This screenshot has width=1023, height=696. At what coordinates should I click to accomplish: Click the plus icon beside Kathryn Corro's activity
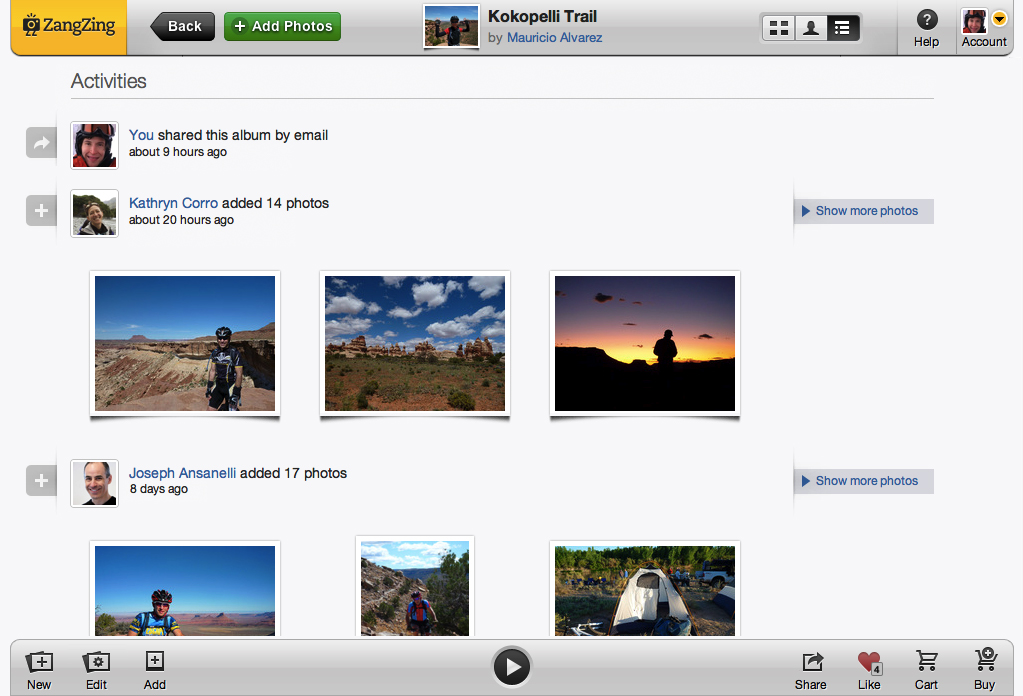[x=41, y=211]
